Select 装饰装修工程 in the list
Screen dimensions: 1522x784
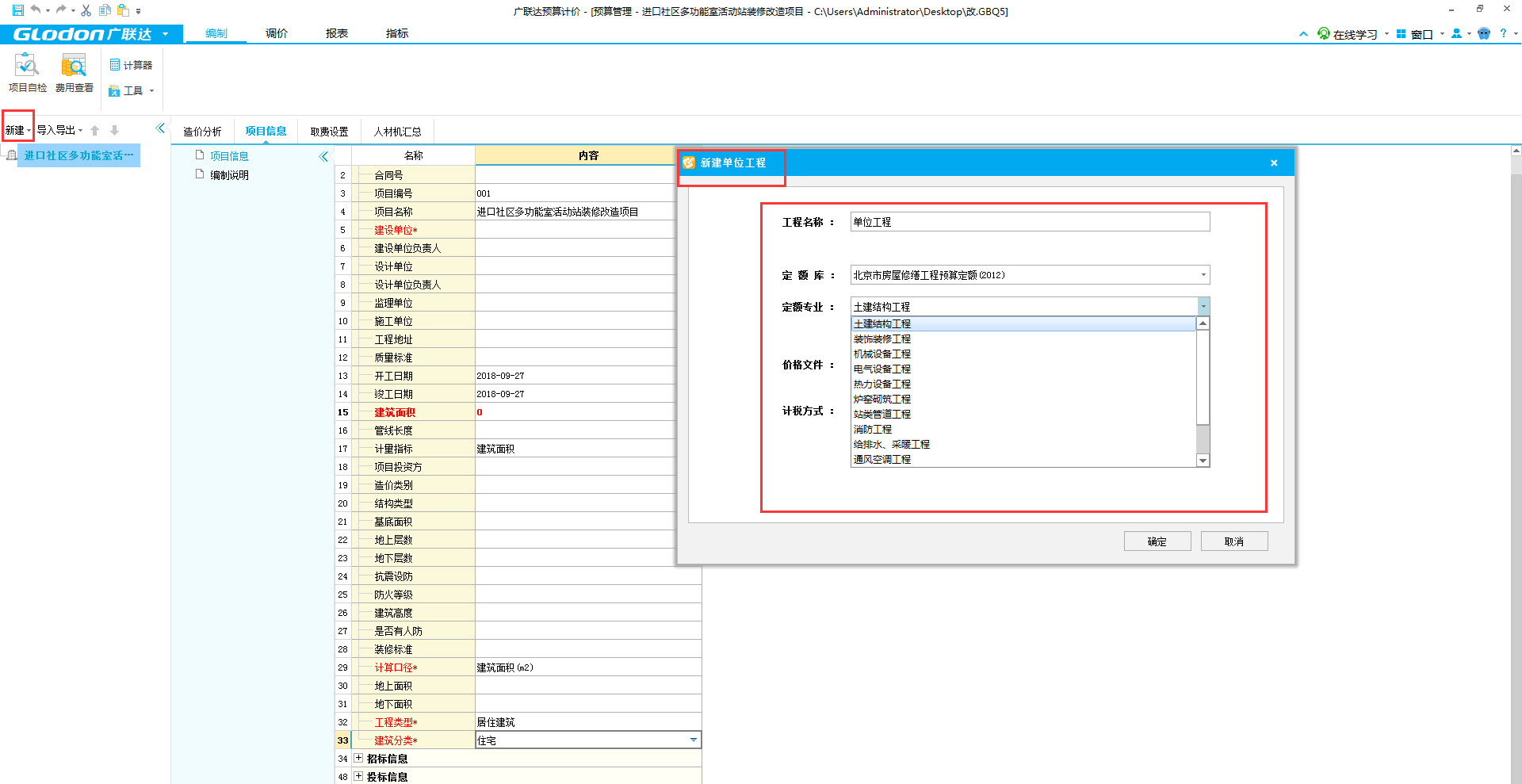pos(1023,338)
